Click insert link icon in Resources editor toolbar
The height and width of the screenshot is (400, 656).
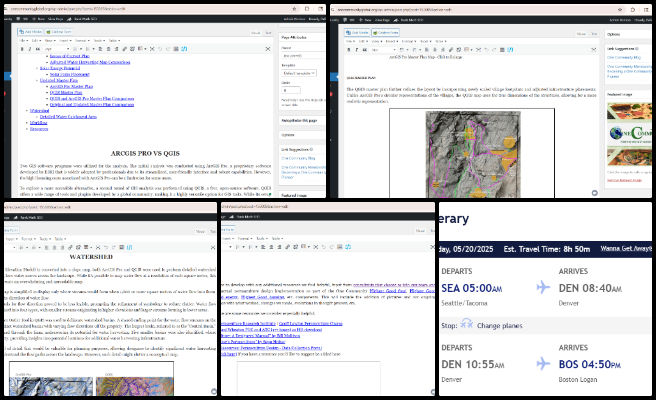[x=288, y=247]
